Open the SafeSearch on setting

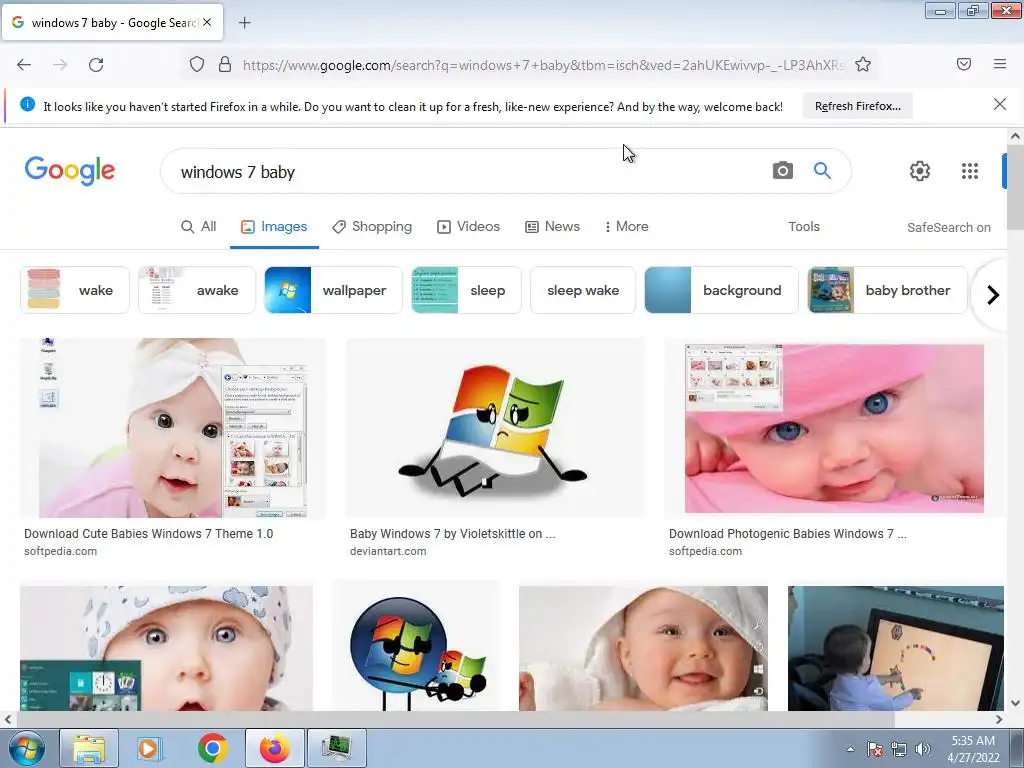pos(948,227)
